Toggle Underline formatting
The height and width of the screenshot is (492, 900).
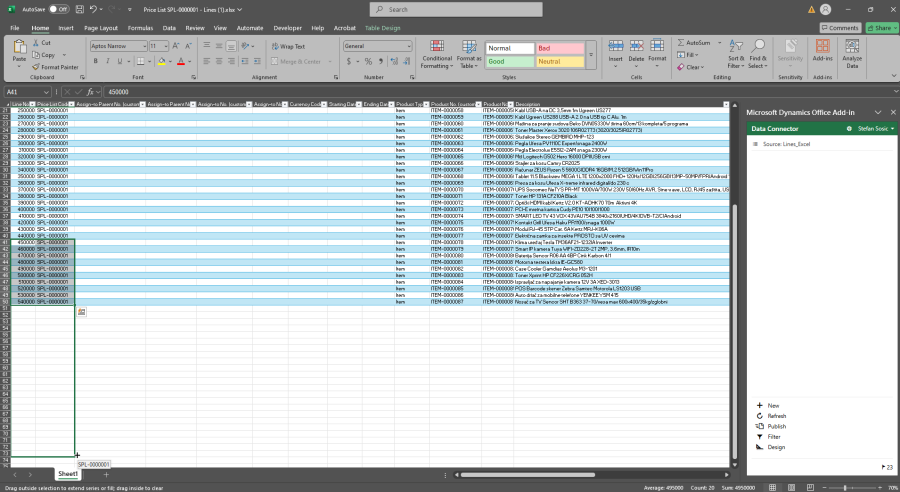tap(119, 61)
